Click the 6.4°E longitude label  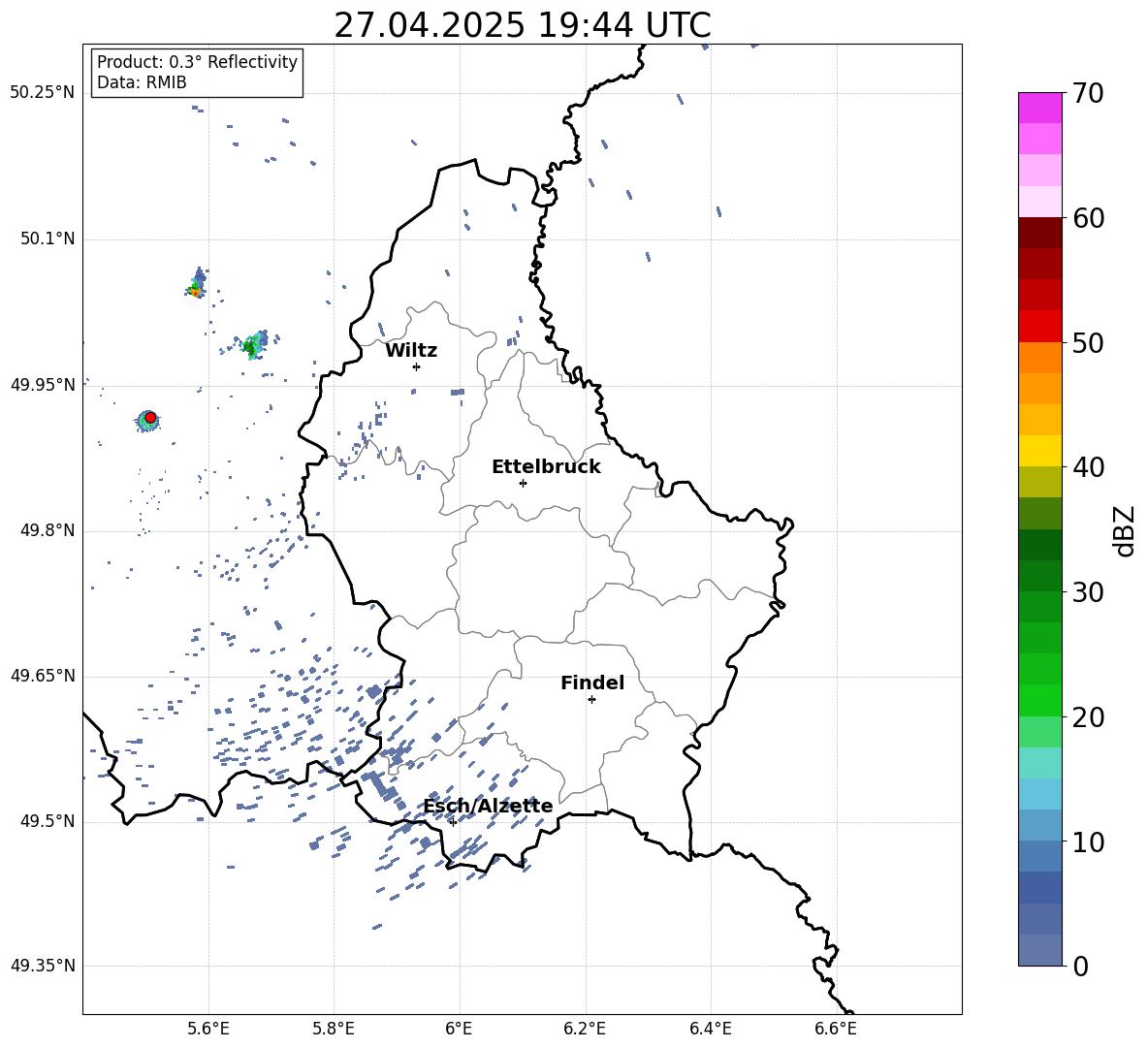[711, 1029]
